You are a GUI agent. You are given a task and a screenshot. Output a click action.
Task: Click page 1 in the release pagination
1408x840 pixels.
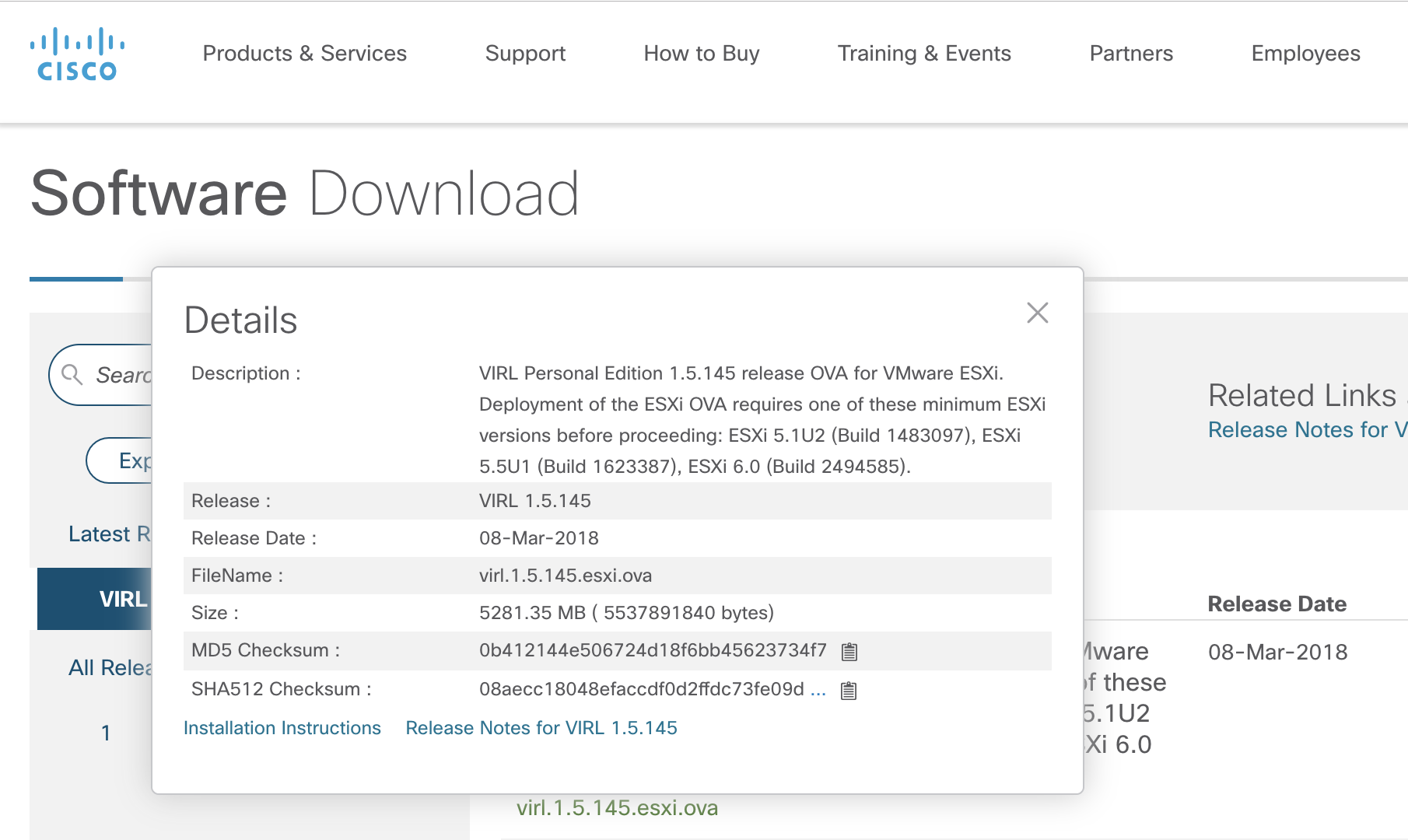pyautogui.click(x=106, y=732)
